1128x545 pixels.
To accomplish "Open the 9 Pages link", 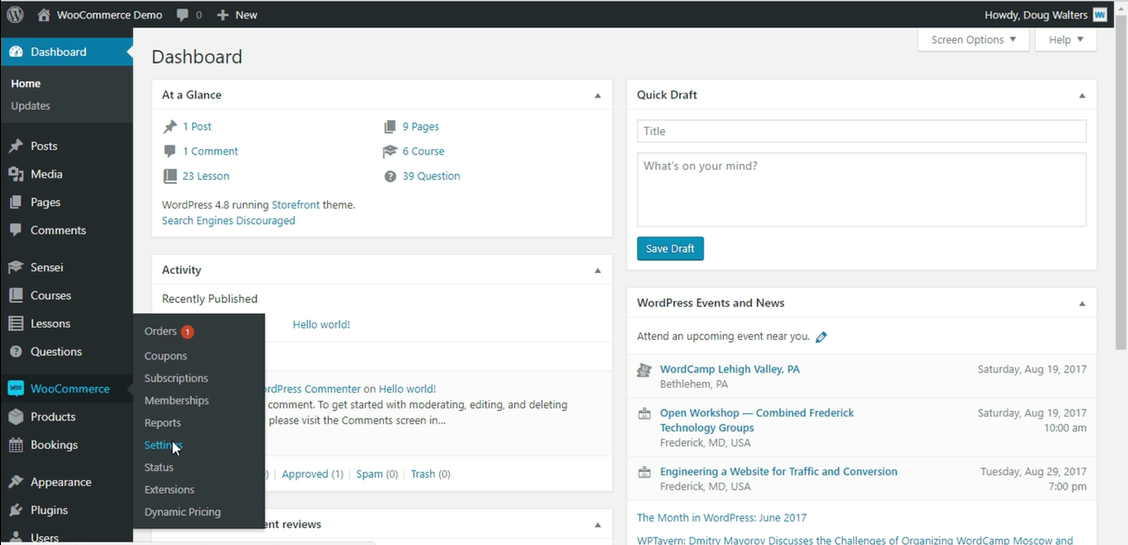I will 420,127.
